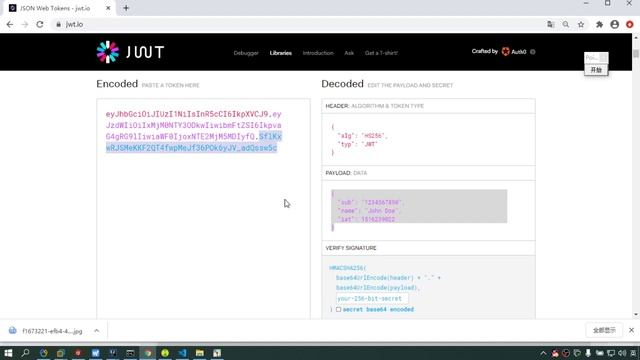Screen dimensions: 640x360
Task: Toggle secret base64 encoded checkbox
Action: [x=338, y=309]
